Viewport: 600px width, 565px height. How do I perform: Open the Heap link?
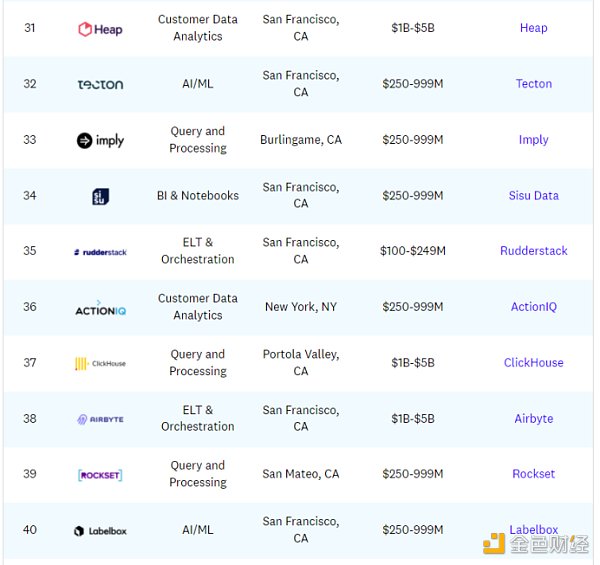tap(533, 28)
